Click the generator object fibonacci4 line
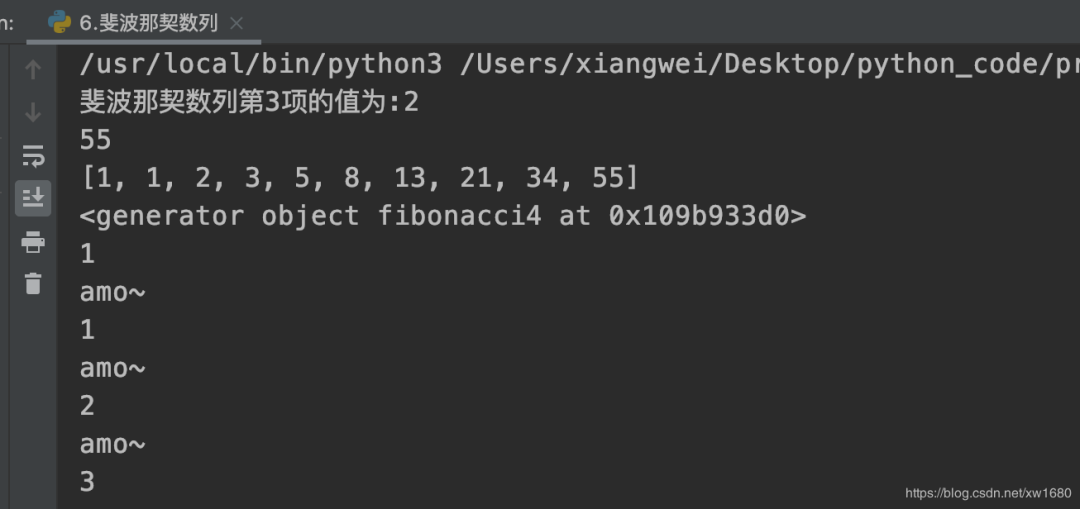This screenshot has height=509, width=1080. tap(442, 216)
